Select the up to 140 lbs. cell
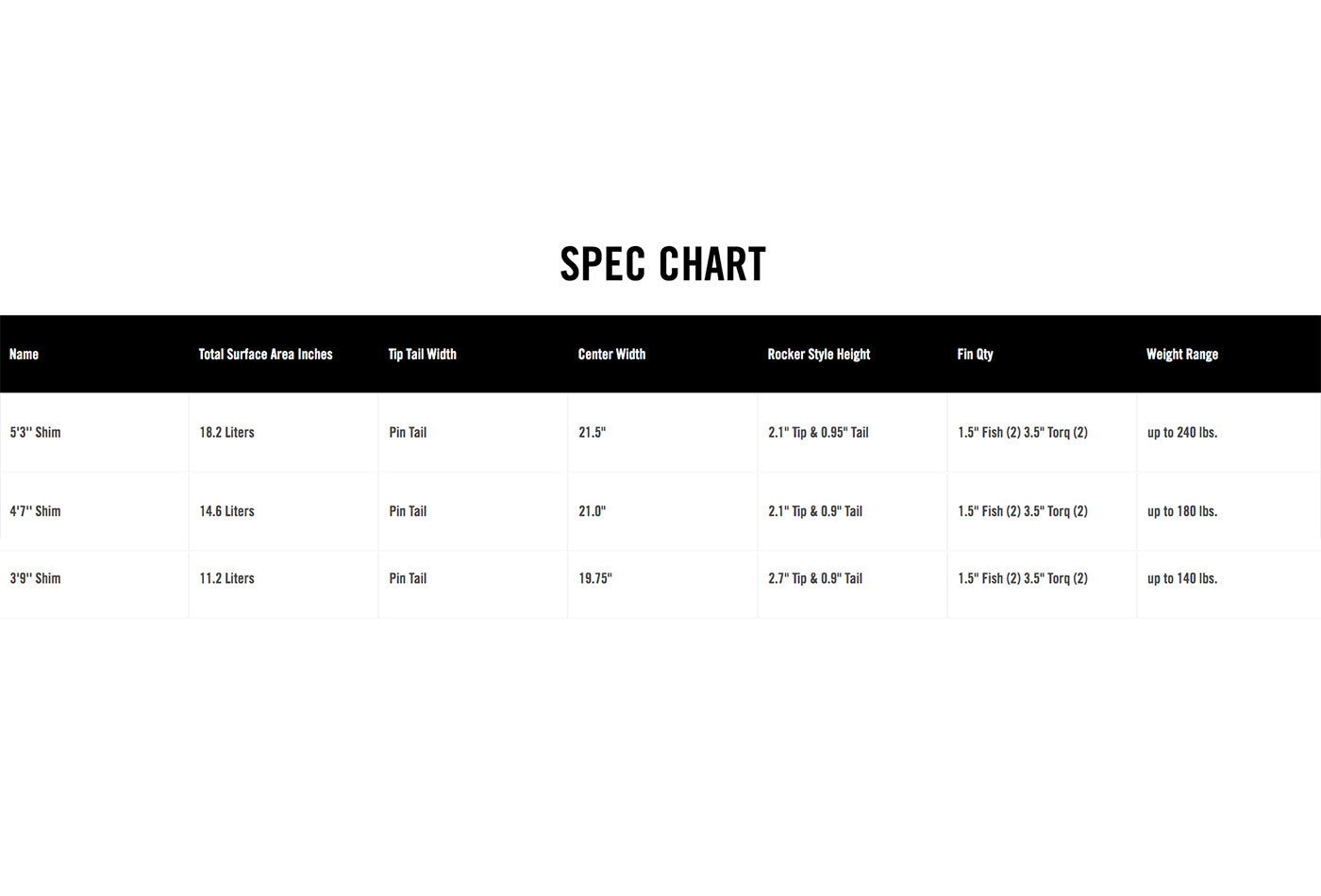The height and width of the screenshot is (896, 1321). 1182,578
